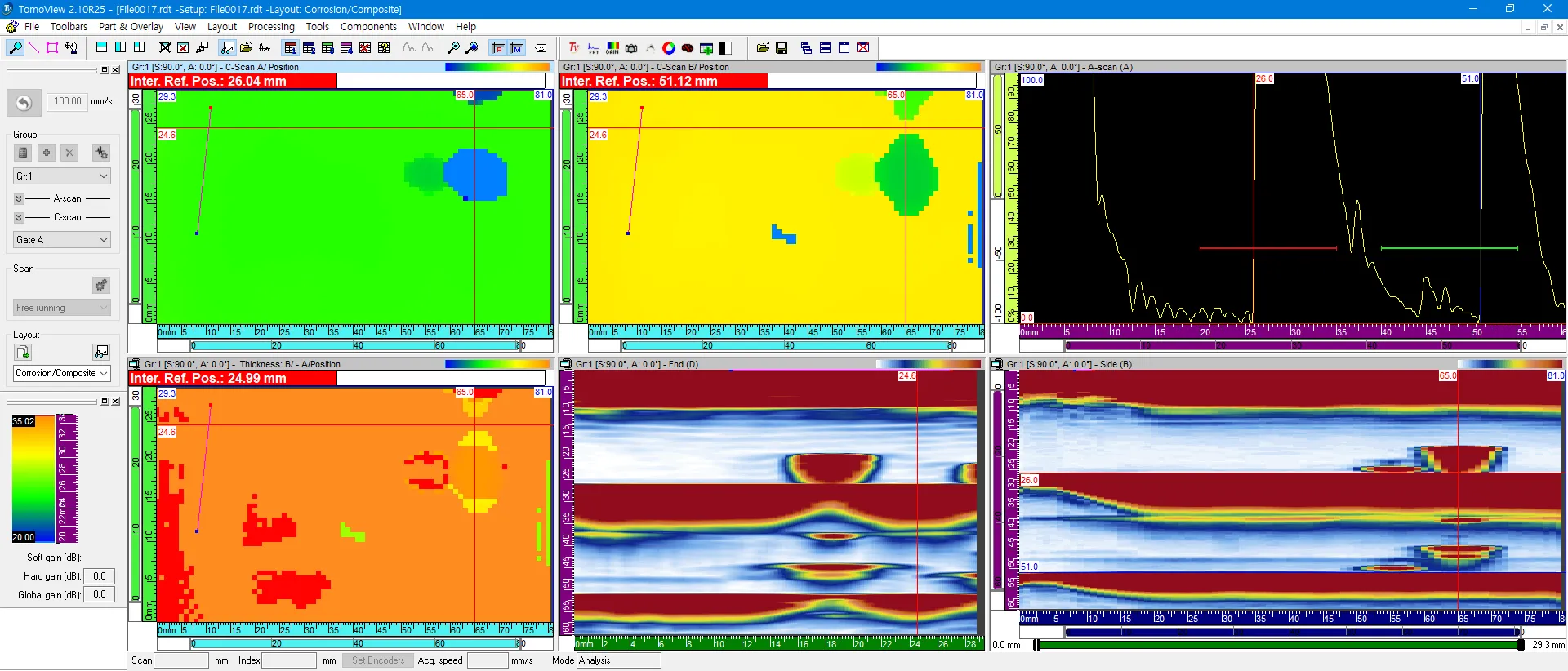Select the zoom magnifier tool
The height and width of the screenshot is (671, 1568).
(15, 48)
